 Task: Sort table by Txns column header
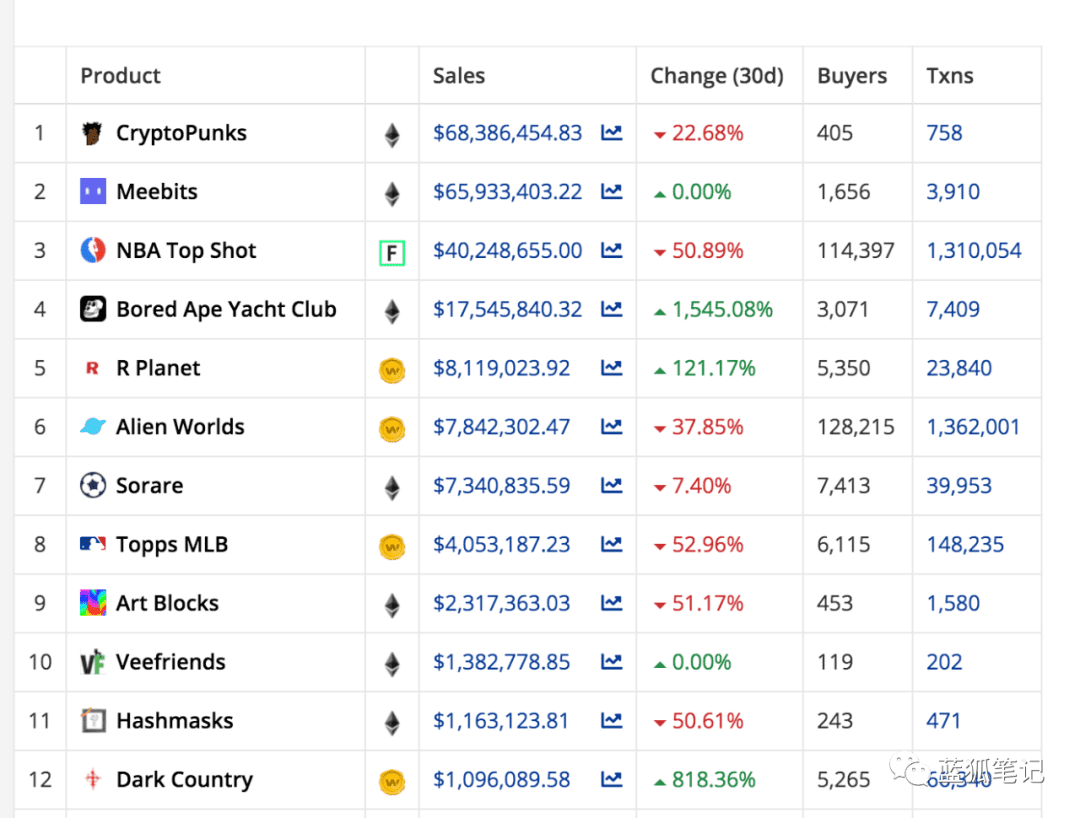950,75
